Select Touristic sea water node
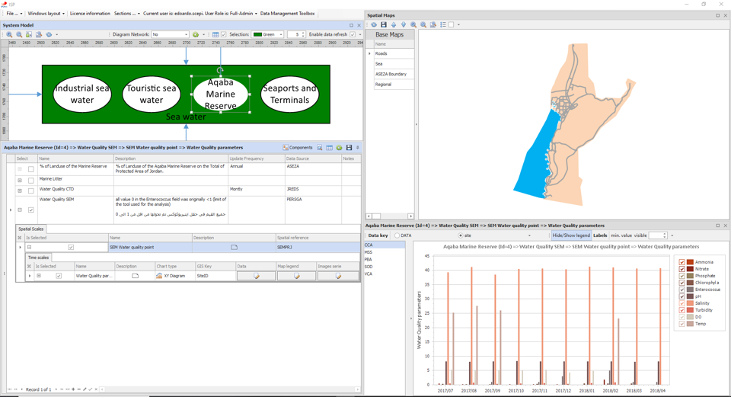 click(151, 94)
